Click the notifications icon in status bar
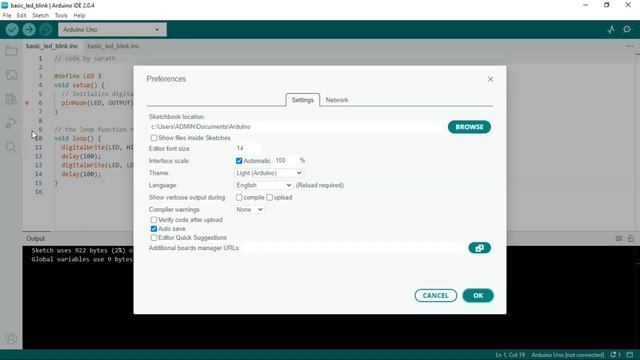The width and height of the screenshot is (640, 360). point(615,355)
